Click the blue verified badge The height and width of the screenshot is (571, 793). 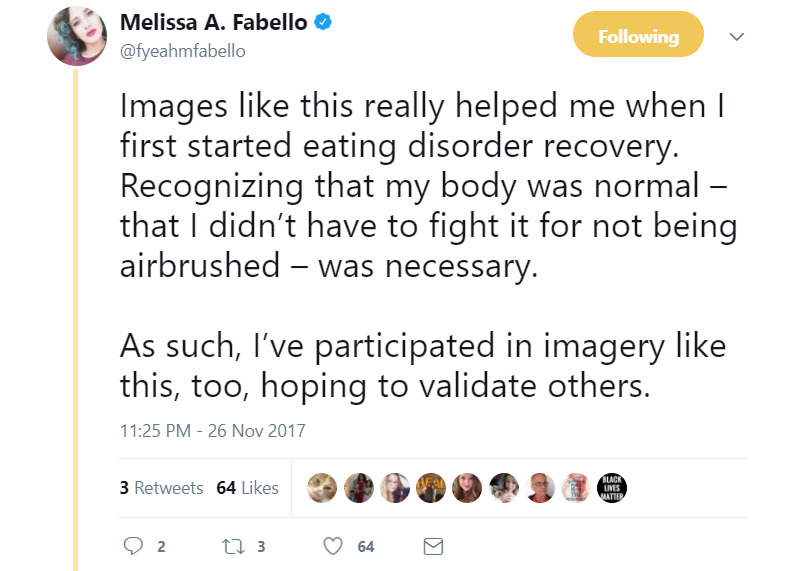click(323, 24)
